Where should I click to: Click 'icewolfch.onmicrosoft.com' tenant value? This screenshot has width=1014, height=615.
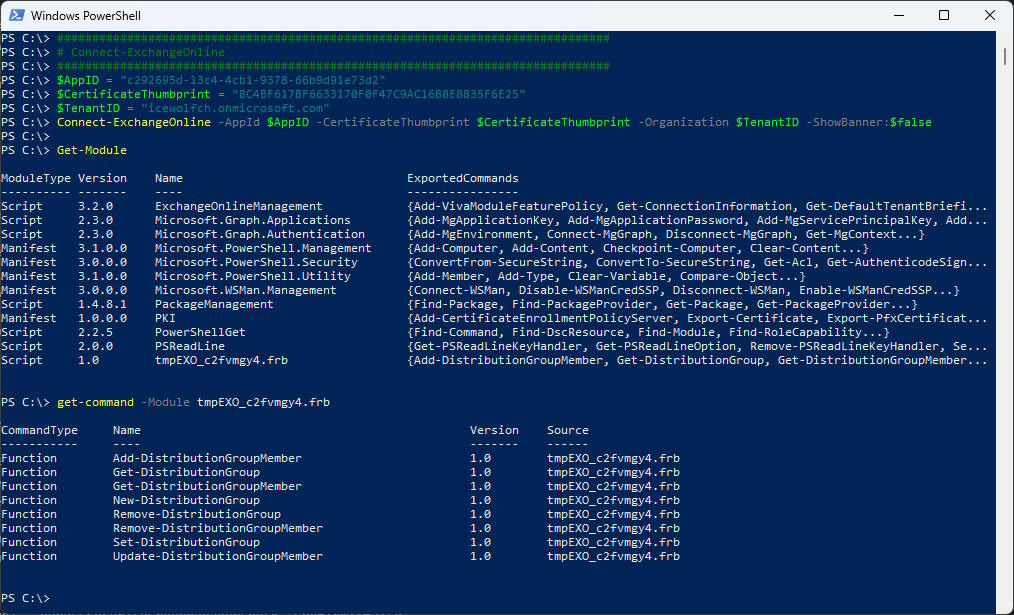point(235,108)
